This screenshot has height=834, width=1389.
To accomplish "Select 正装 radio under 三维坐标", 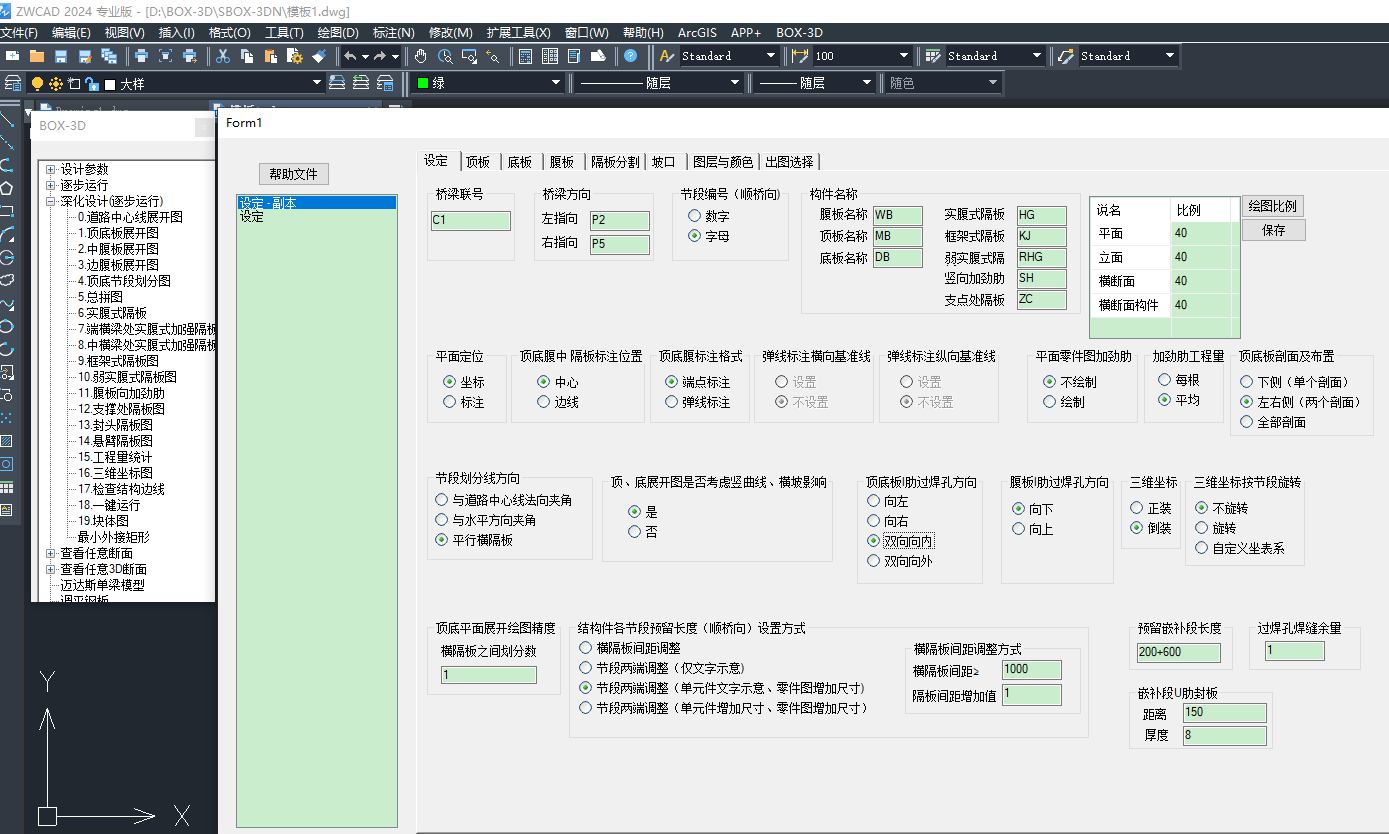I will tap(1136, 508).
